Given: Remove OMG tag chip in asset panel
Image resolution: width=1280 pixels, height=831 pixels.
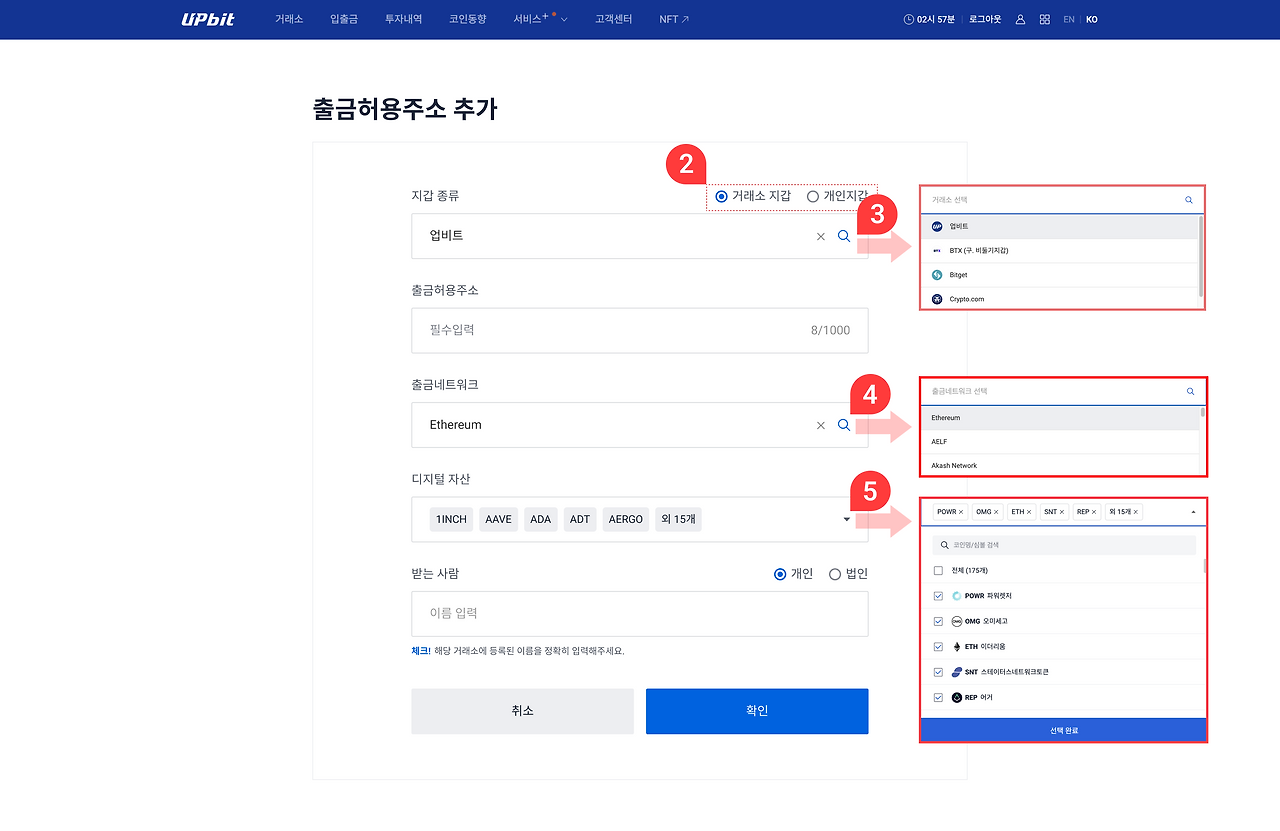Looking at the screenshot, I should 996,512.
